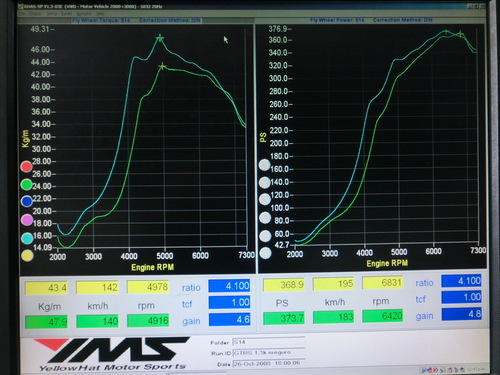The height and width of the screenshot is (375, 500).
Task: Click the torque gain value 4.6
Action: pyautogui.click(x=229, y=319)
